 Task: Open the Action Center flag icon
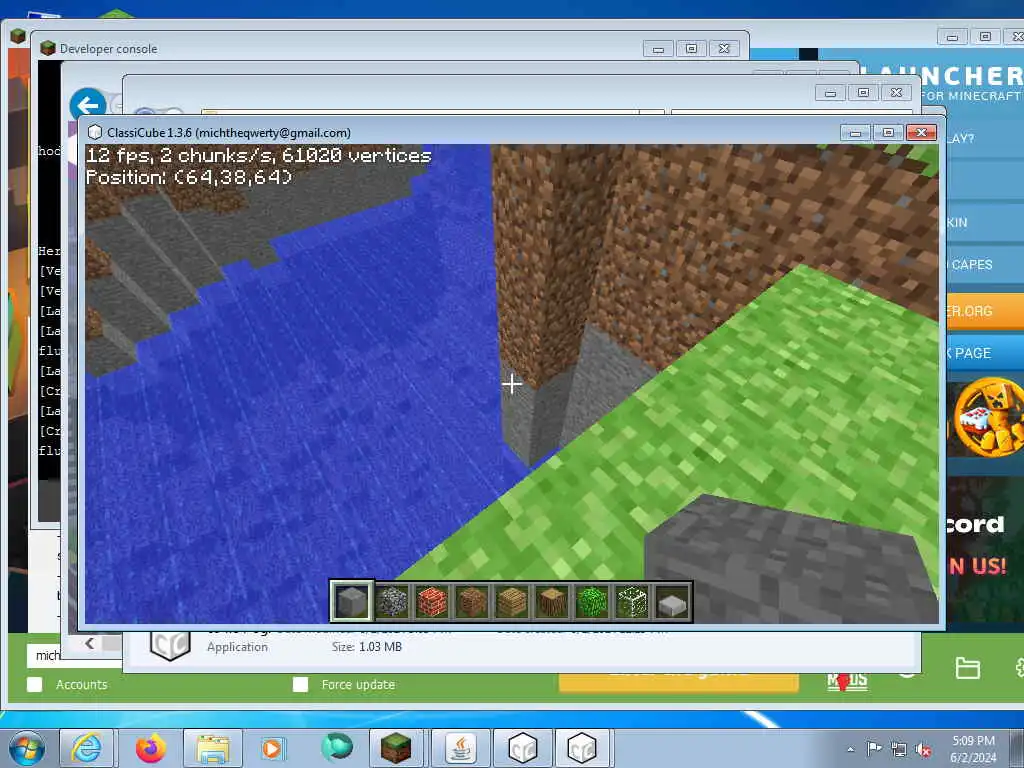(x=874, y=749)
